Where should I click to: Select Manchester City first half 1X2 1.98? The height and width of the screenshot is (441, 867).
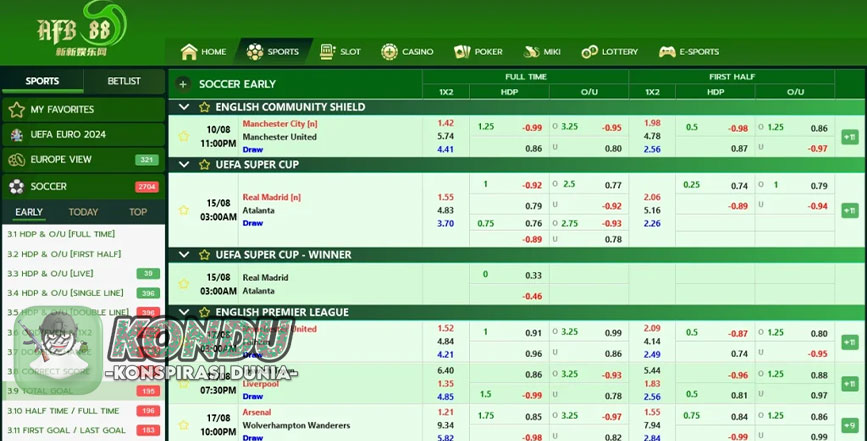(652, 123)
